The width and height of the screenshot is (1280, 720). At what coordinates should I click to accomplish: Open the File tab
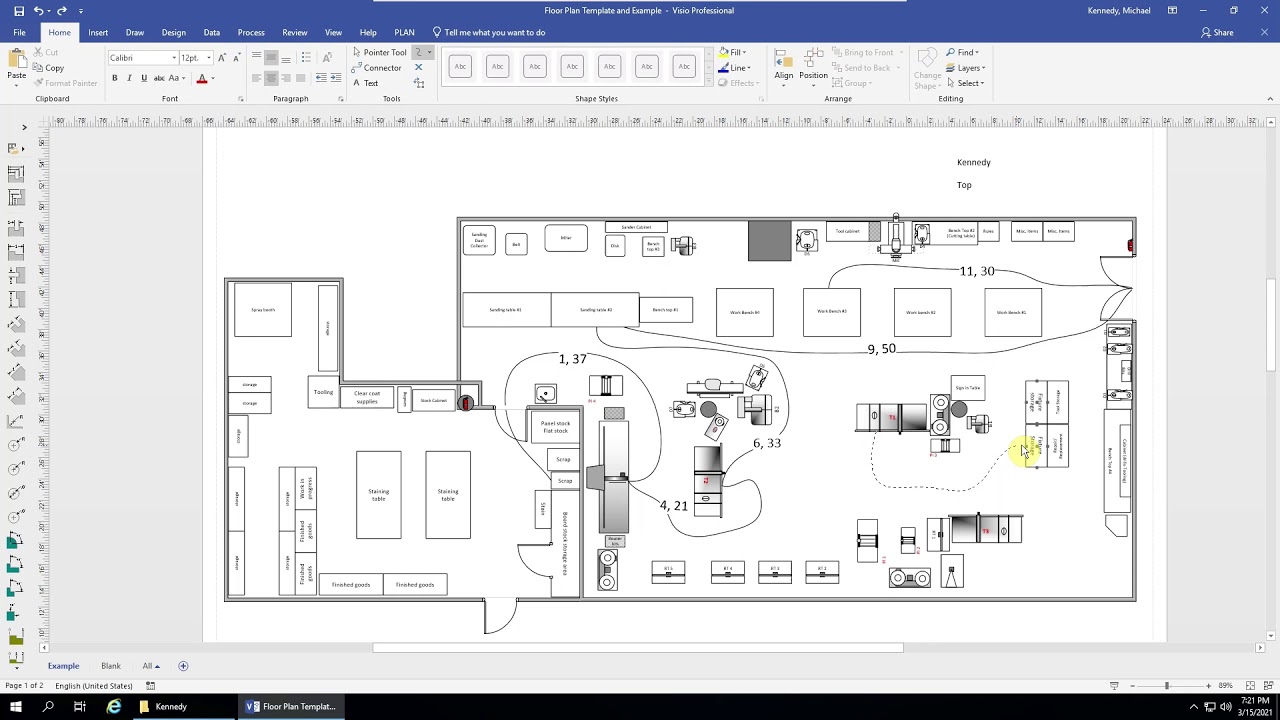[19, 32]
